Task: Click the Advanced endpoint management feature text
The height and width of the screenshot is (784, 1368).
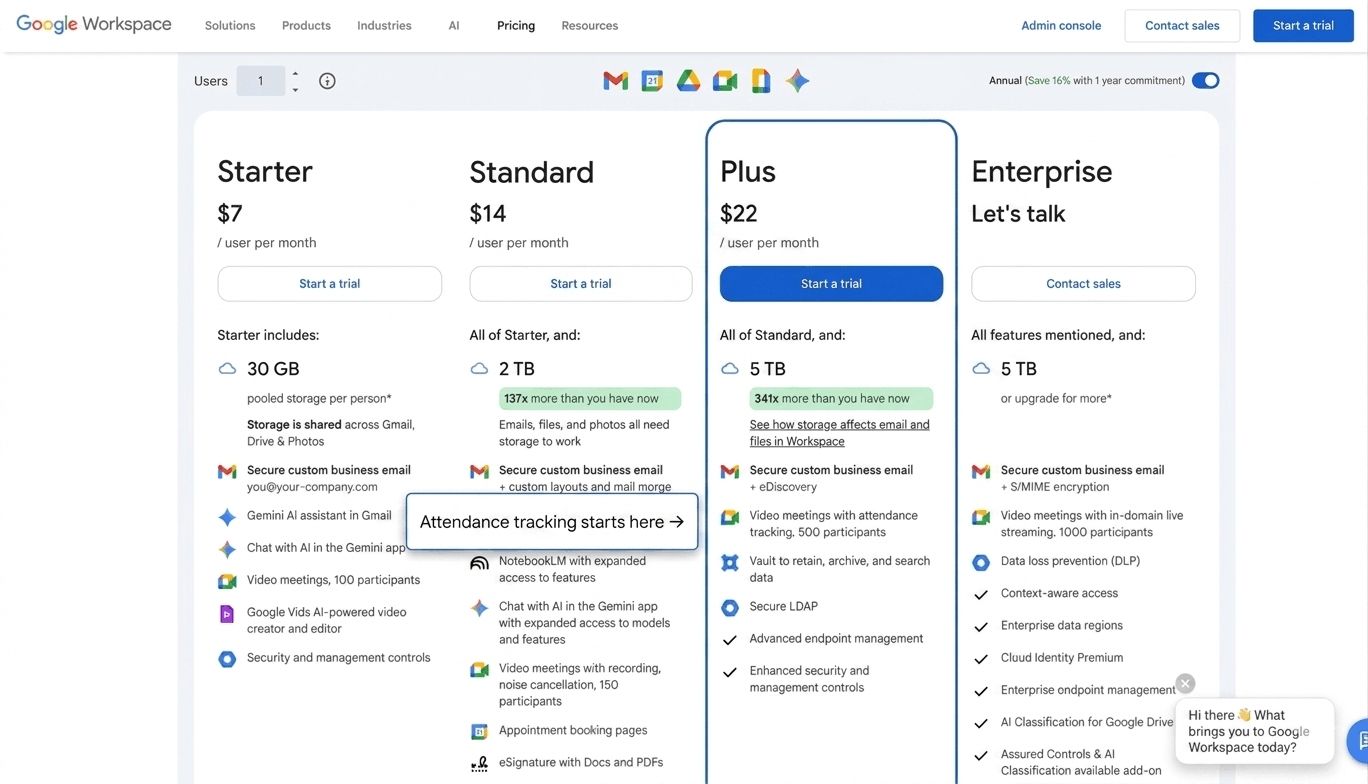Action: point(836,639)
